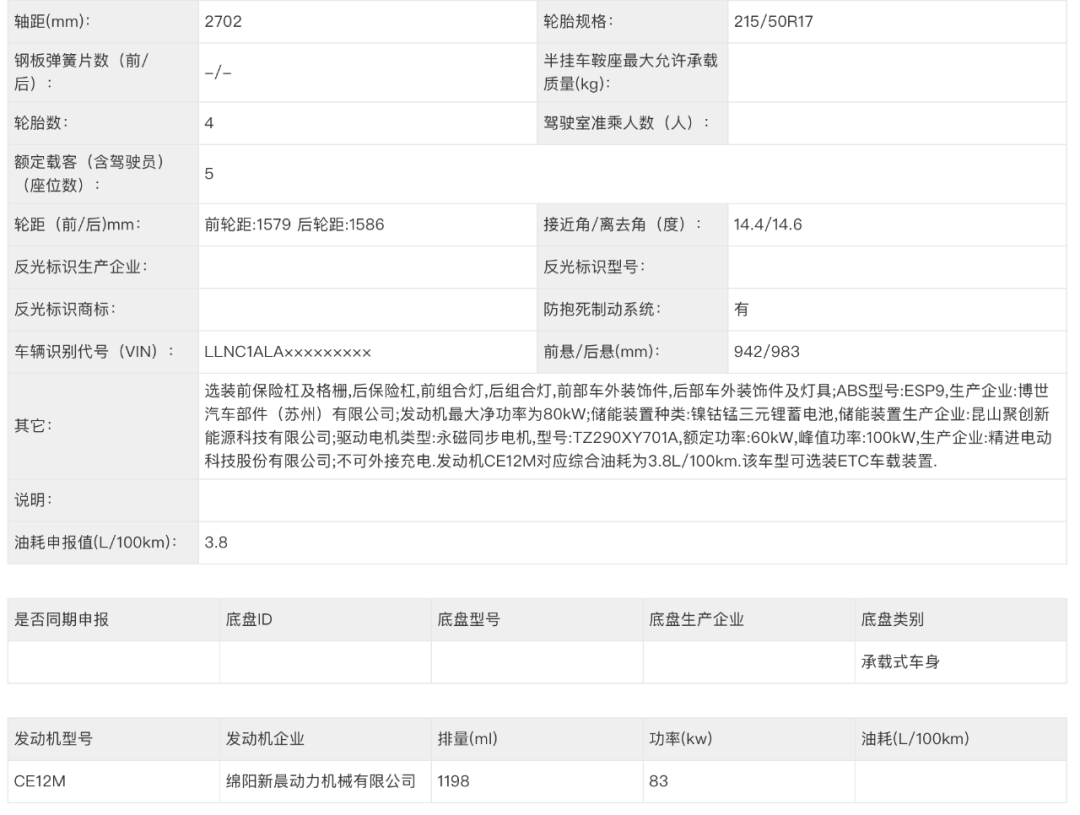The width and height of the screenshot is (1080, 815).
Task: Select the tire count value 4
Action: pyautogui.click(x=209, y=123)
